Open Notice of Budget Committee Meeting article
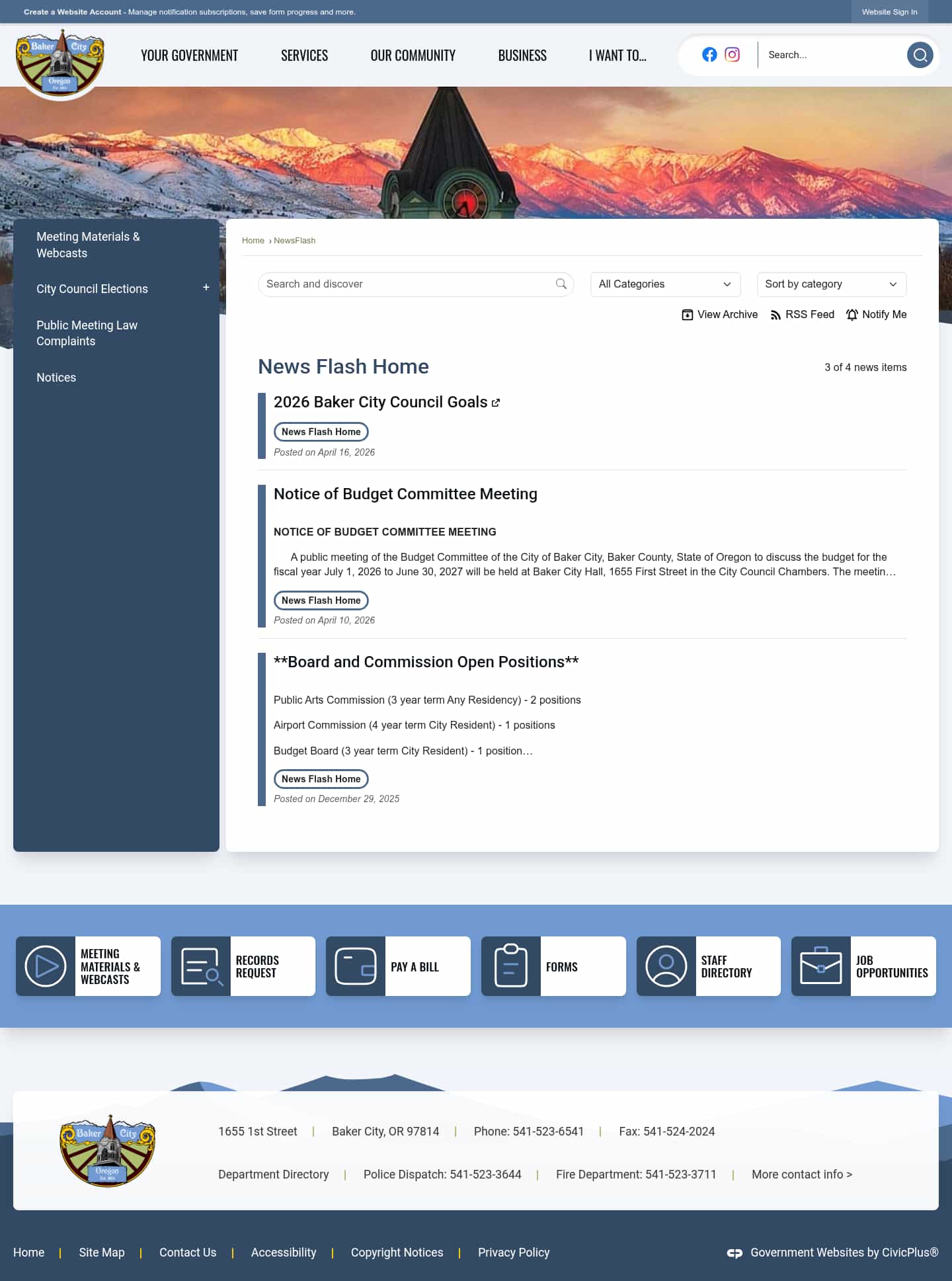952x1281 pixels. 405,494
